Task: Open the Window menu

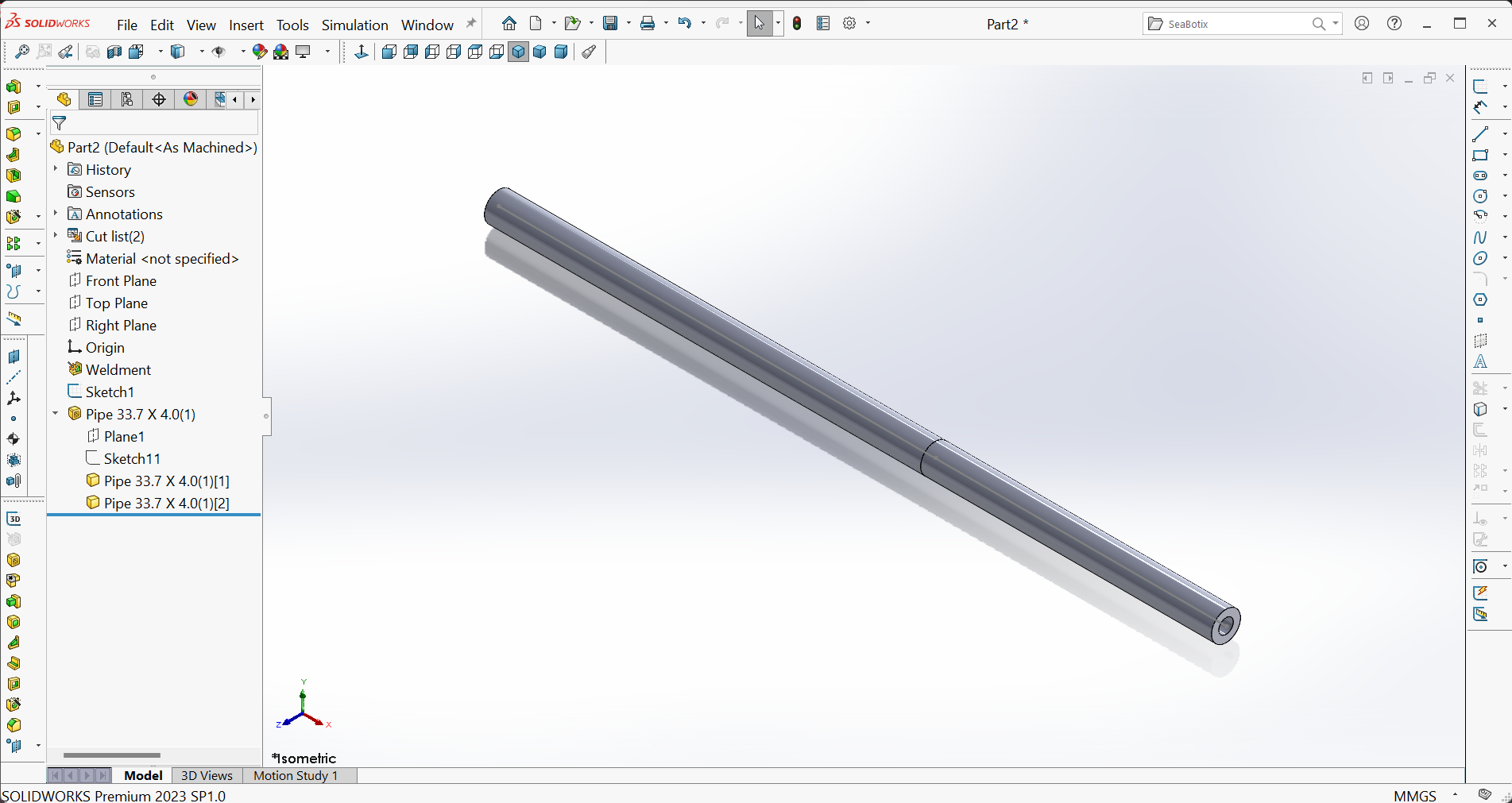Action: pos(427,25)
